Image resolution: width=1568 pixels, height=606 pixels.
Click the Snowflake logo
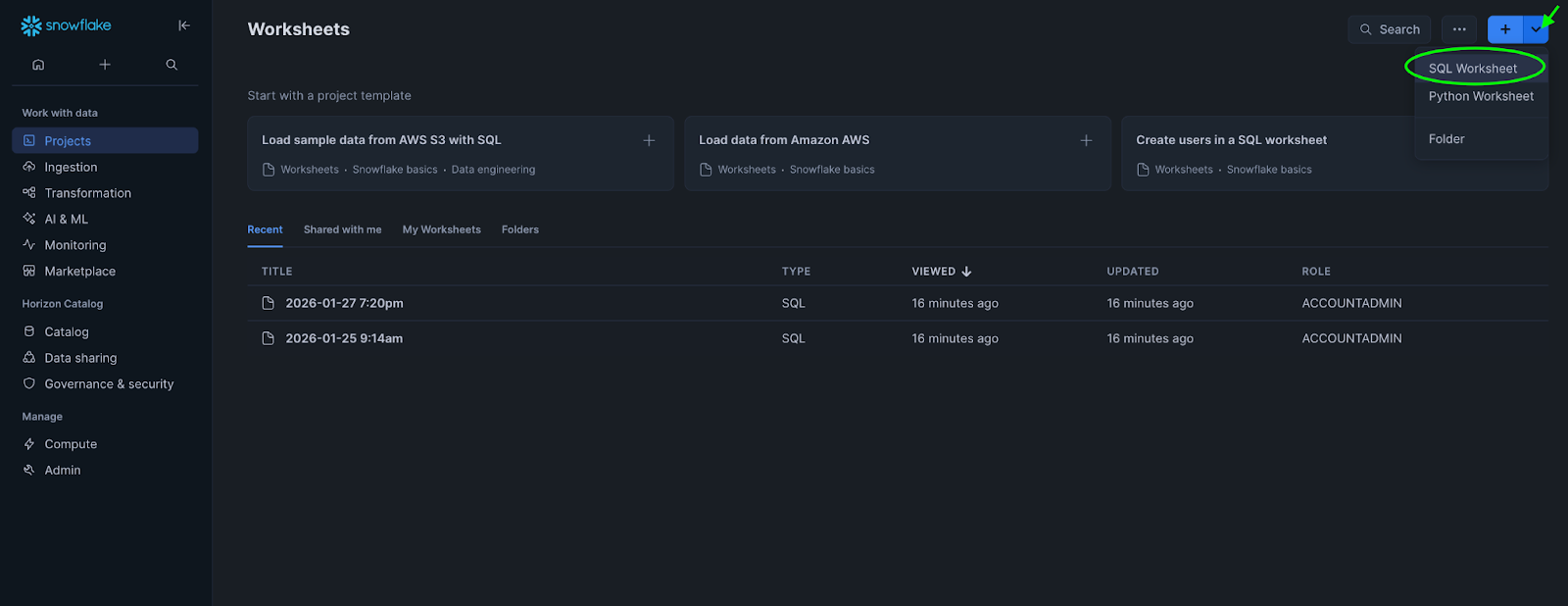[x=66, y=25]
